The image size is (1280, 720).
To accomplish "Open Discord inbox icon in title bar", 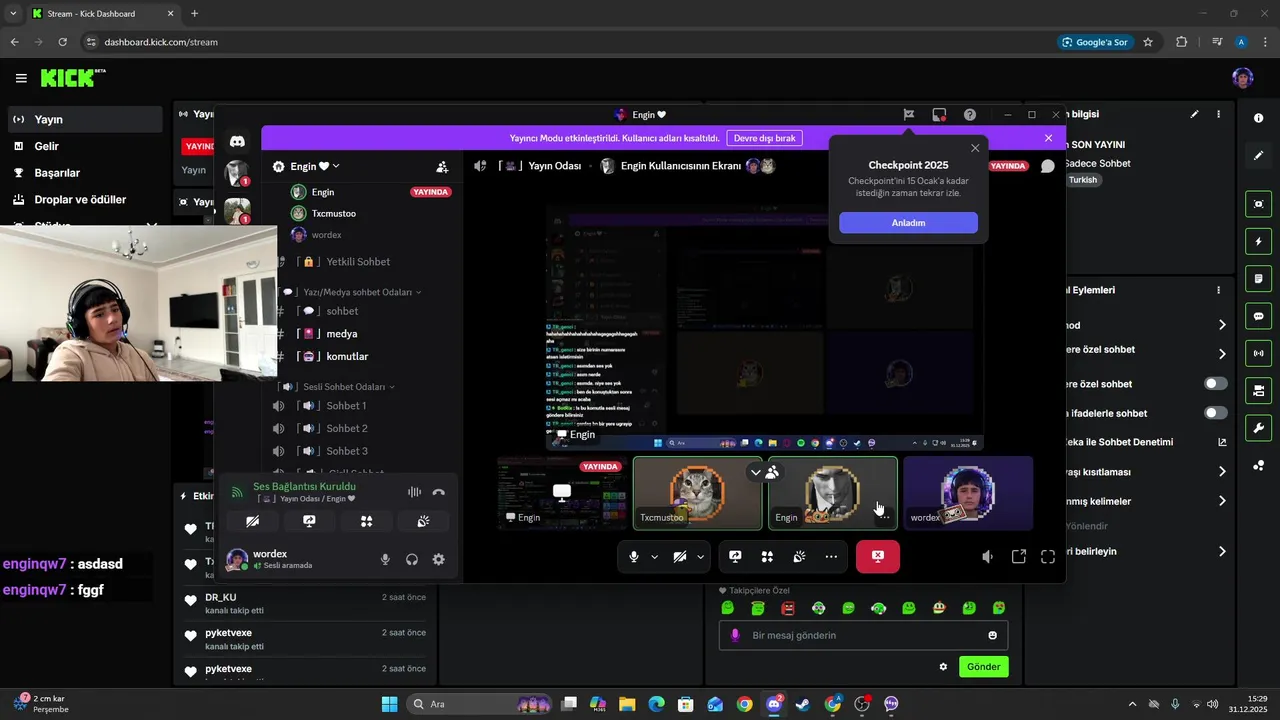I will click(x=939, y=114).
